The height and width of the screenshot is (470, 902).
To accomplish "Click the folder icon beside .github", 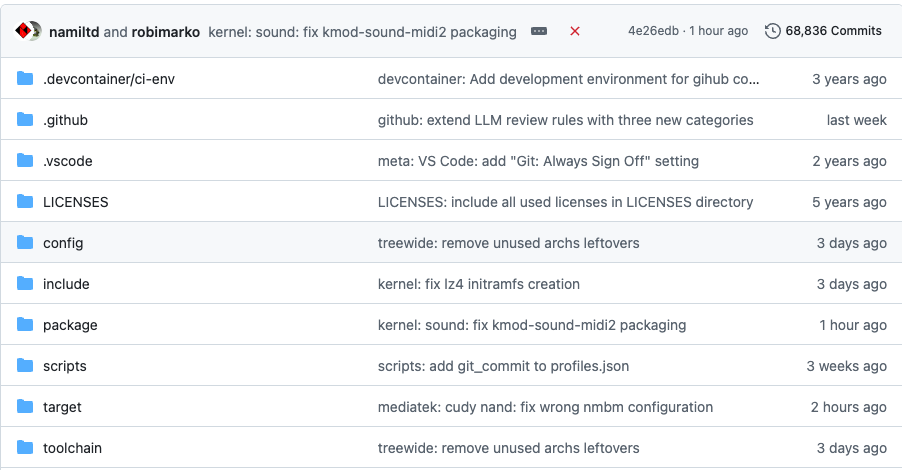I will pos(25,119).
